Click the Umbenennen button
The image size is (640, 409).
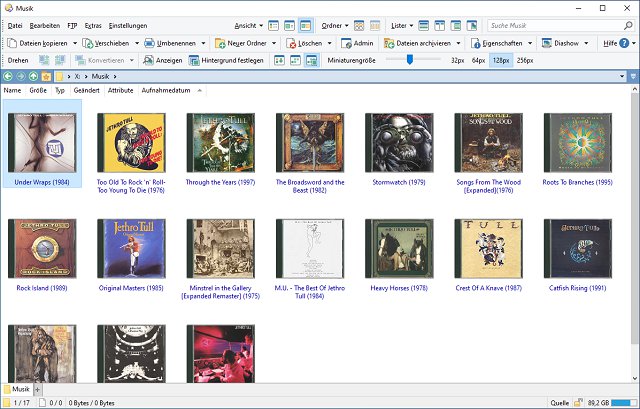pyautogui.click(x=171, y=43)
